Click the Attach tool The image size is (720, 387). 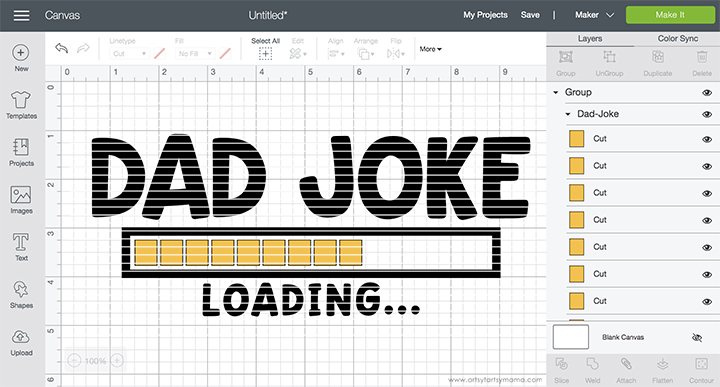pyautogui.click(x=626, y=370)
